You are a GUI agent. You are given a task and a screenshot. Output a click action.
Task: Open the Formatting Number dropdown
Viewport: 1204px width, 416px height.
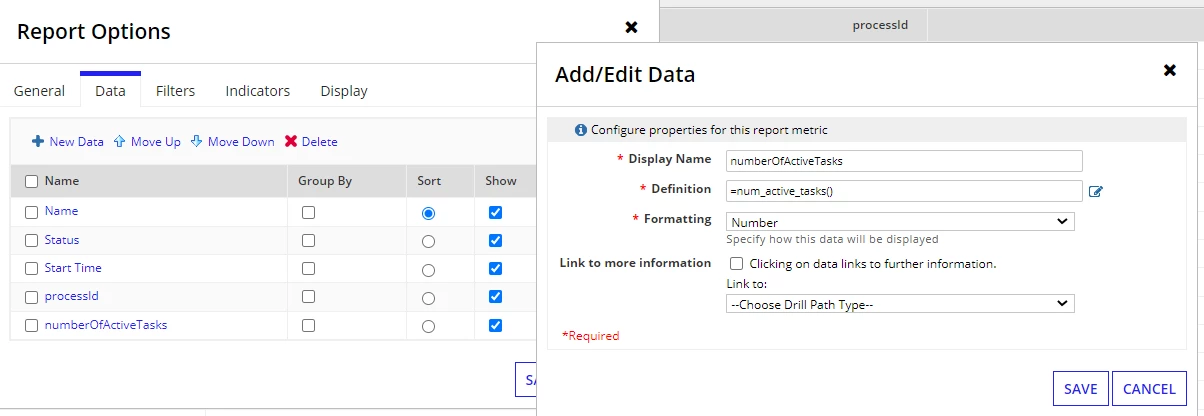click(900, 222)
